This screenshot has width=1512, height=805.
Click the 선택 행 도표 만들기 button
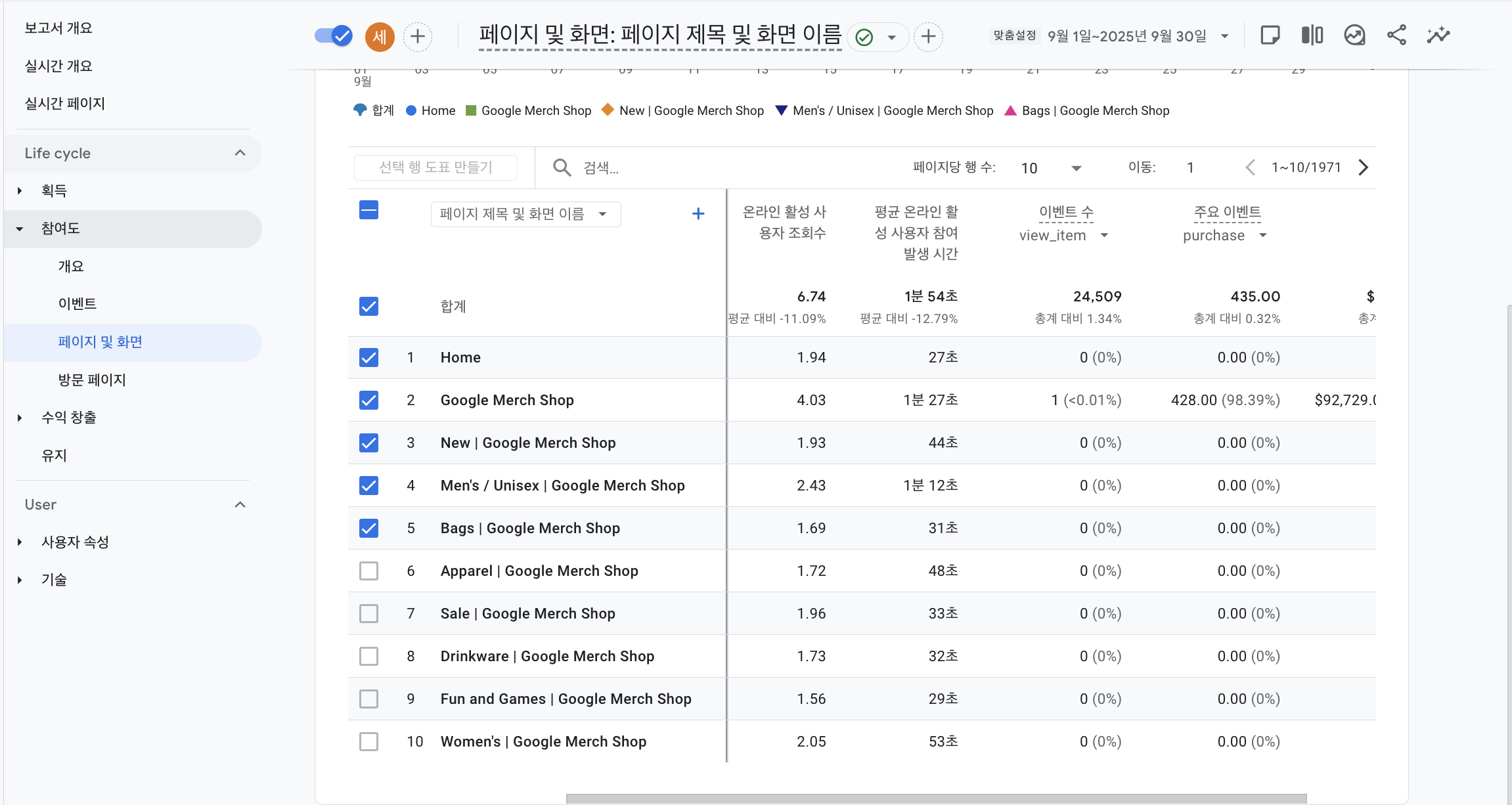(435, 167)
